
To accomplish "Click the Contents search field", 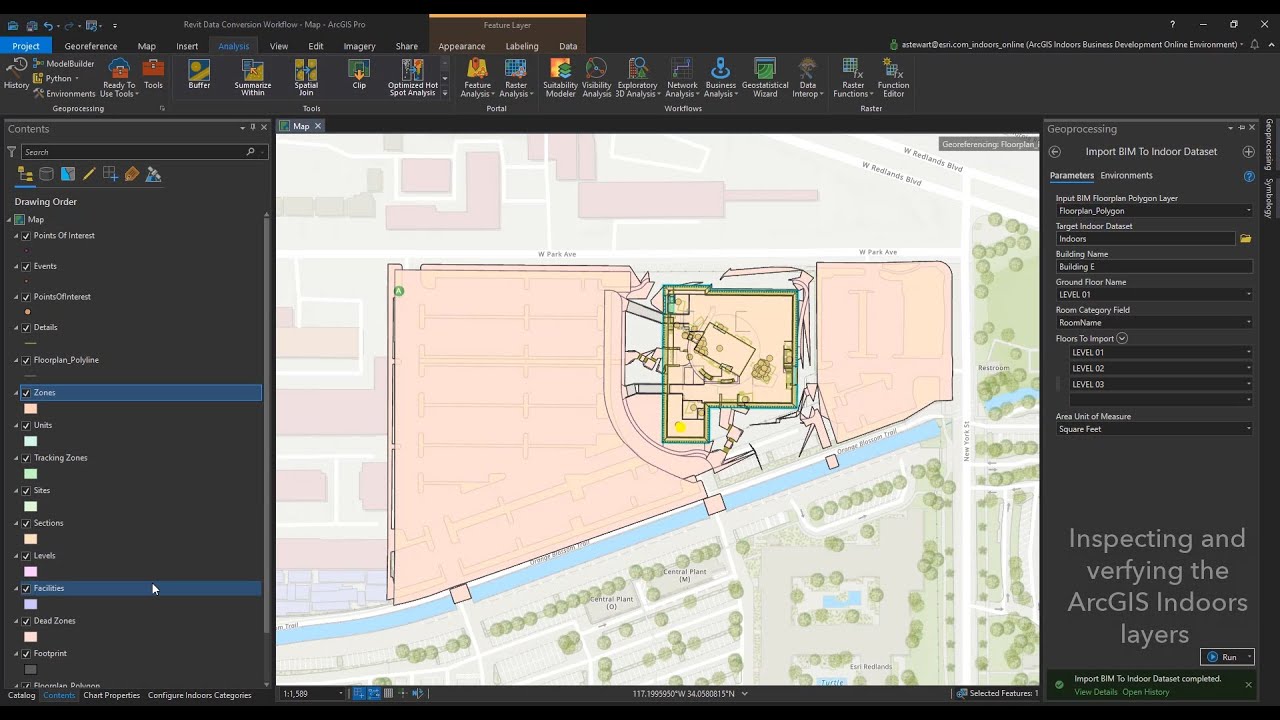I will (x=133, y=152).
